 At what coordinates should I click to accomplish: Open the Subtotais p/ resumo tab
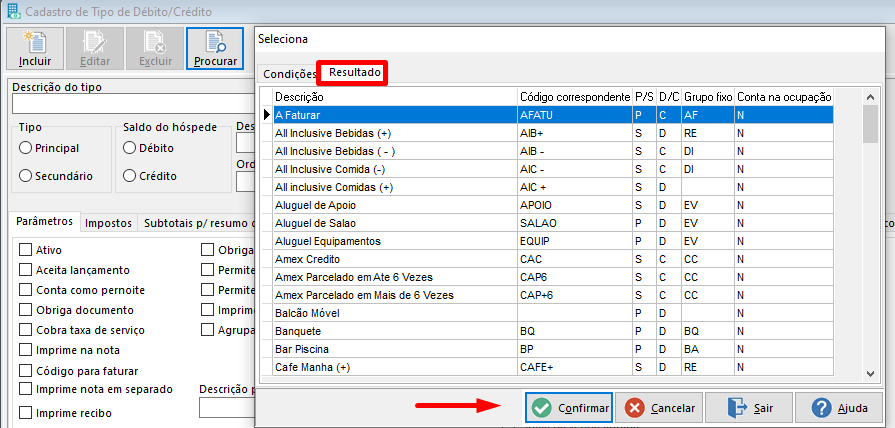(x=196, y=223)
